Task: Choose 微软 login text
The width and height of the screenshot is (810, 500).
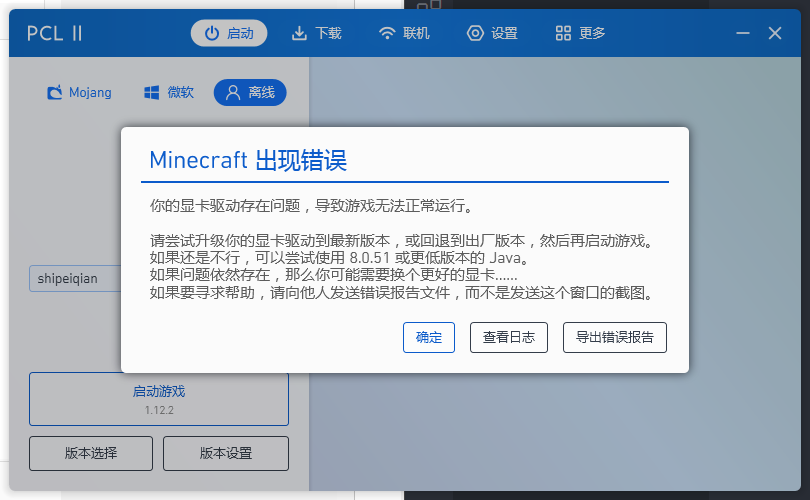Action: pos(180,92)
